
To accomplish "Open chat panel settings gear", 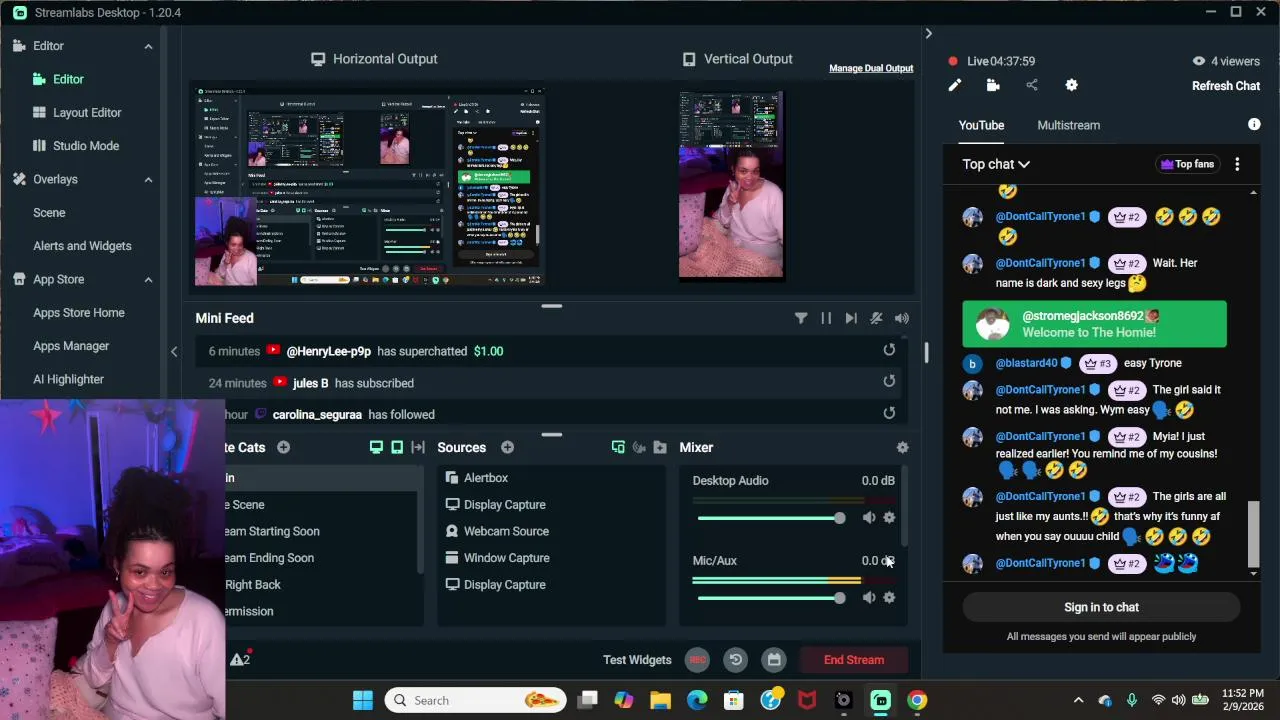I will (x=1071, y=86).
